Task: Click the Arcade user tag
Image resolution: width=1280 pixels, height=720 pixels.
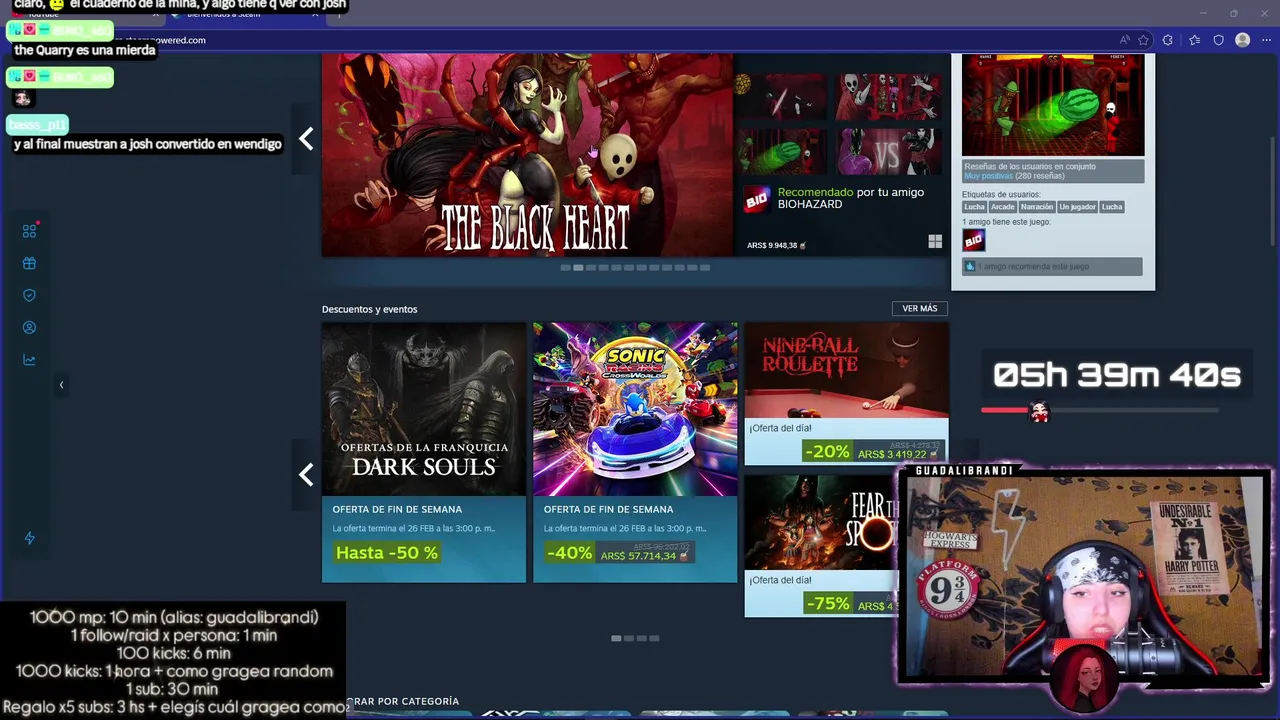Action: point(1002,207)
